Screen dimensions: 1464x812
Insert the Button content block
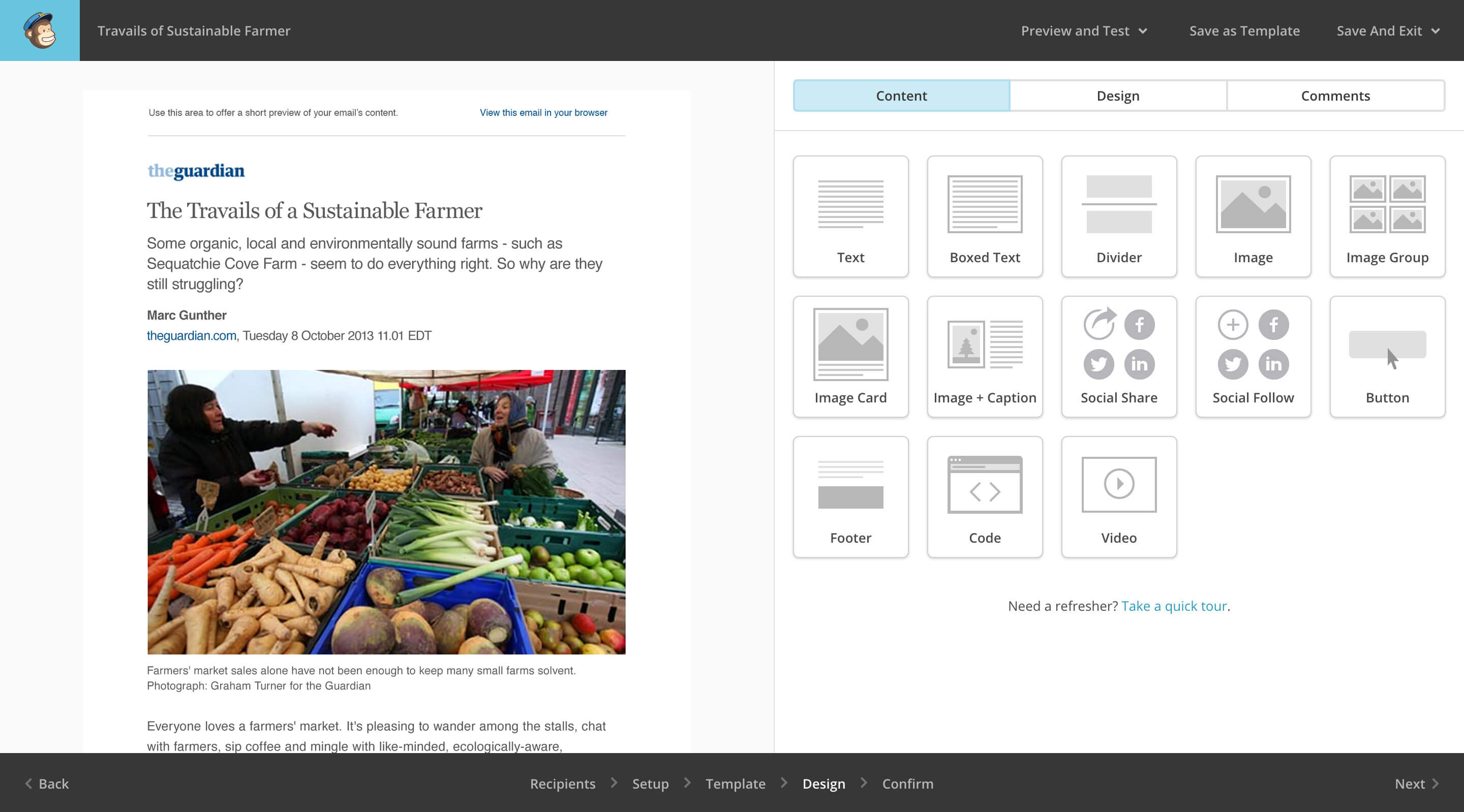(1387, 357)
